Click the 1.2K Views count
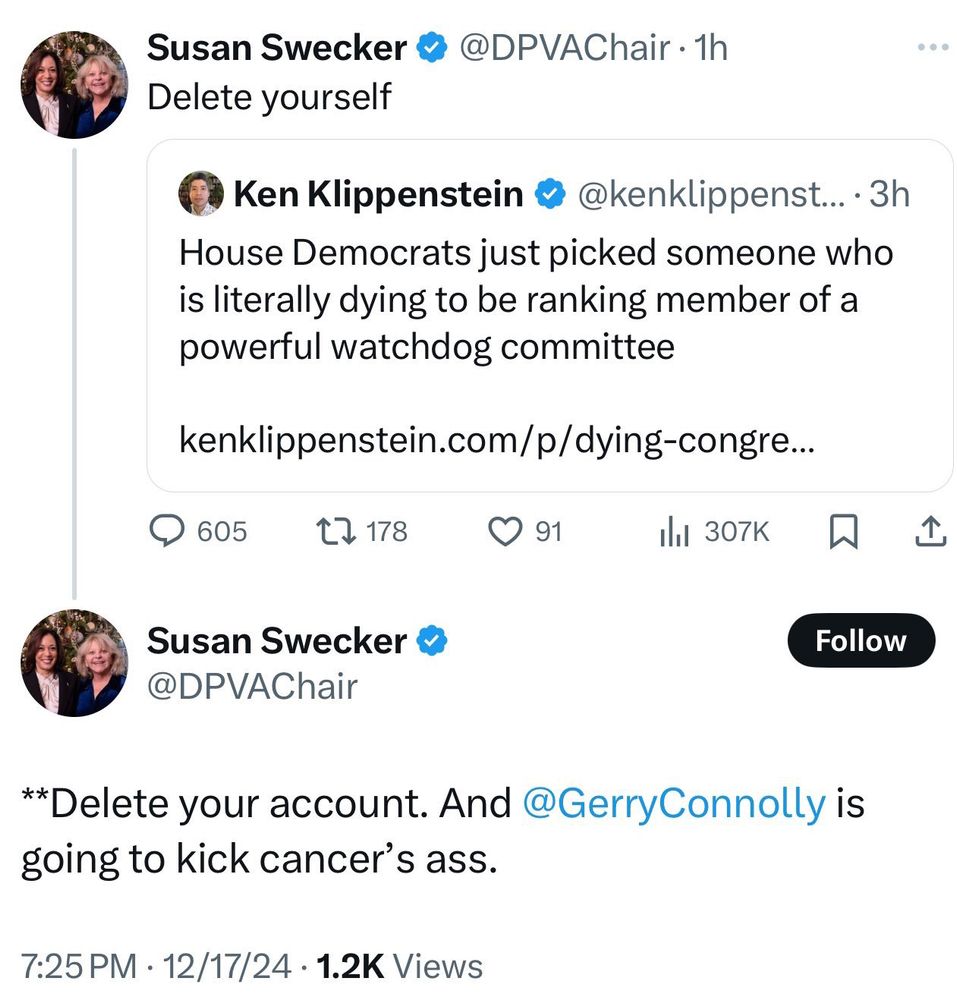 399,966
